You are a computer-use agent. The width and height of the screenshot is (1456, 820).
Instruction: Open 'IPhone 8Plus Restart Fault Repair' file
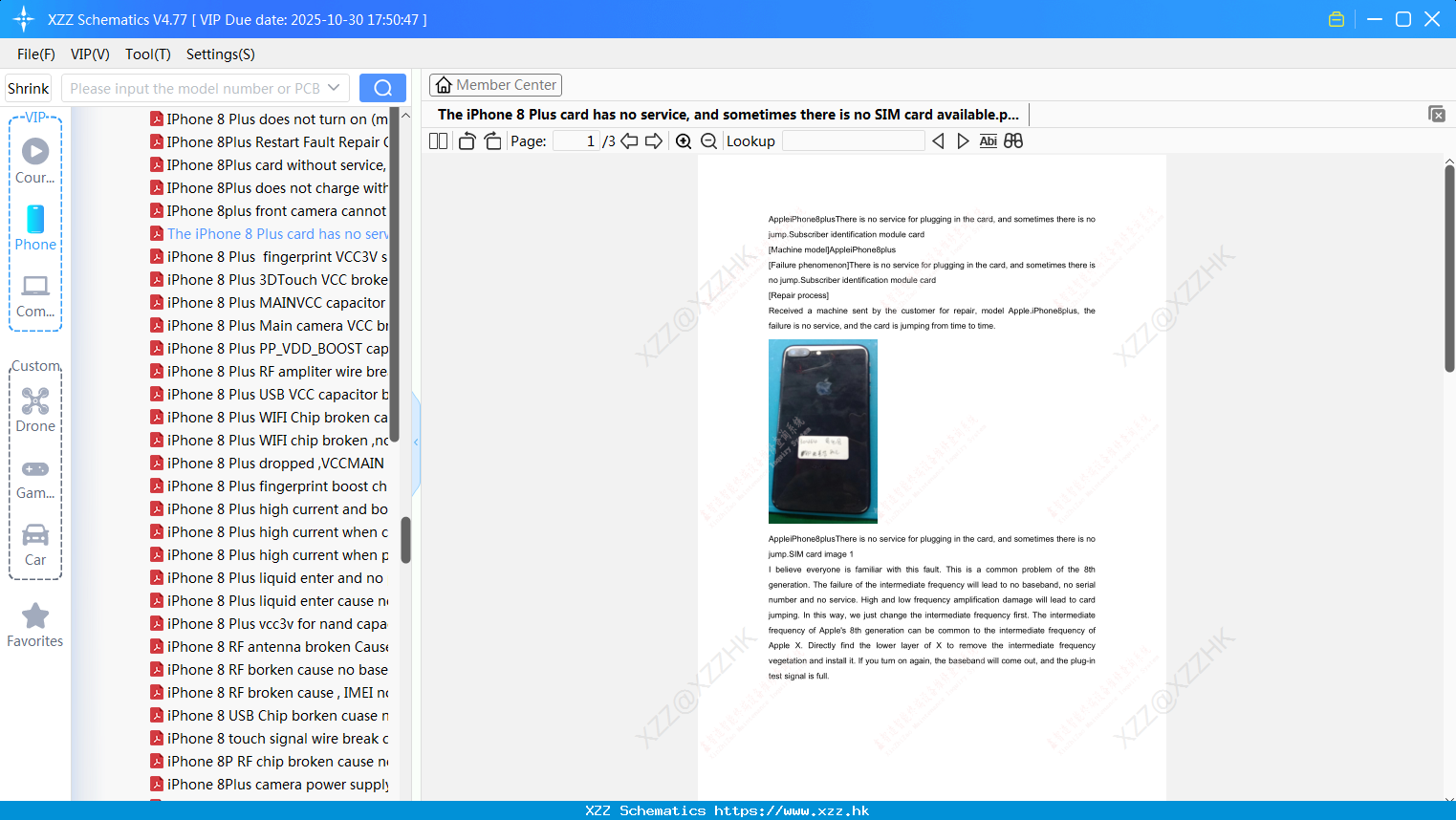270,142
